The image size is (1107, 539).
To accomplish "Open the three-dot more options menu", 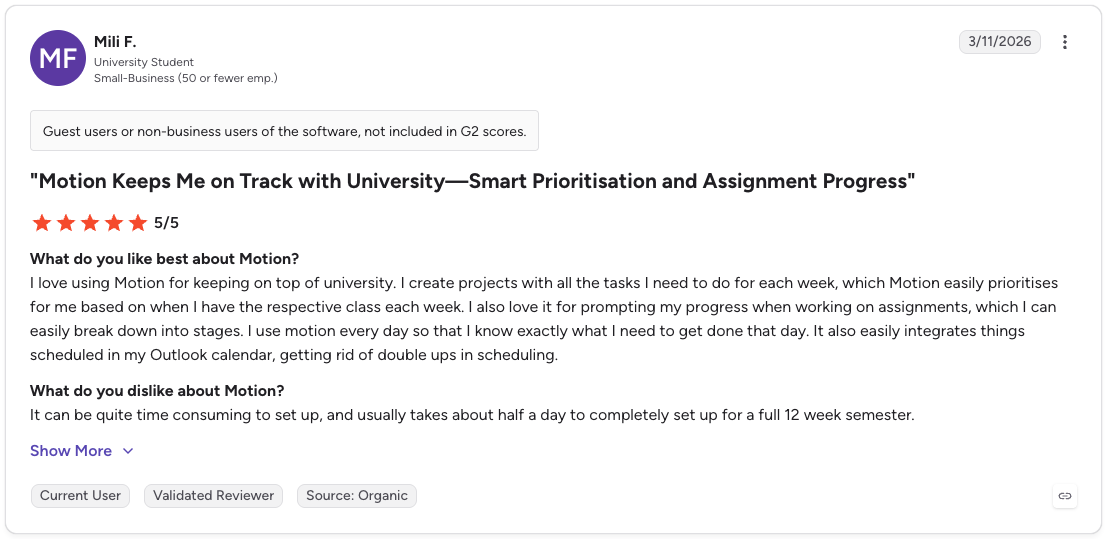I will tap(1065, 42).
